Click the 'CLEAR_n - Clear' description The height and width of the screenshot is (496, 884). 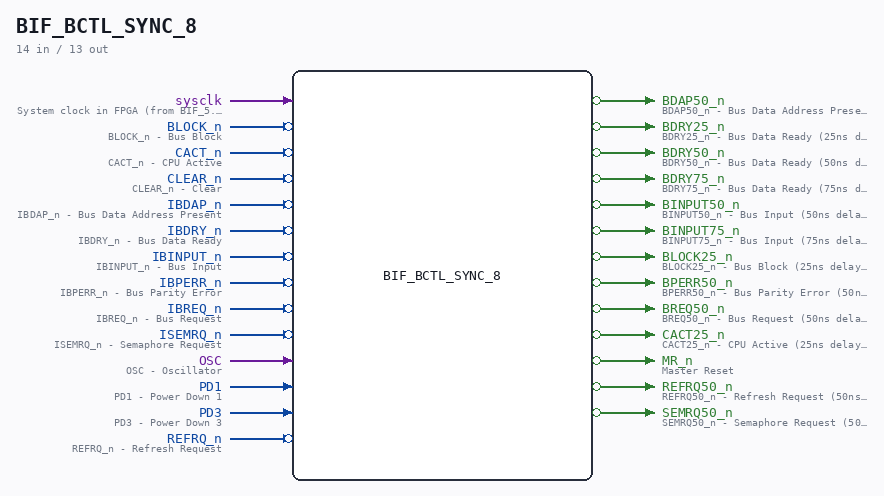(x=177, y=188)
